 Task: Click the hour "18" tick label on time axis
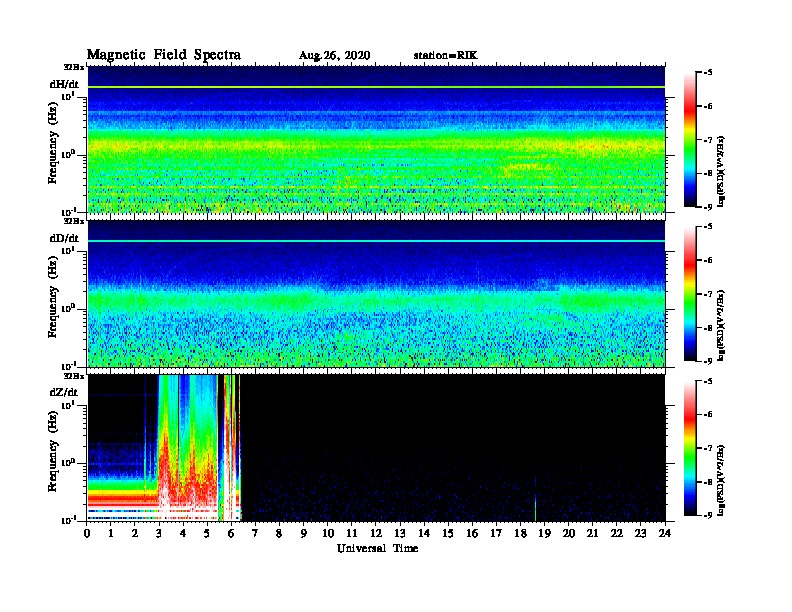tap(520, 533)
